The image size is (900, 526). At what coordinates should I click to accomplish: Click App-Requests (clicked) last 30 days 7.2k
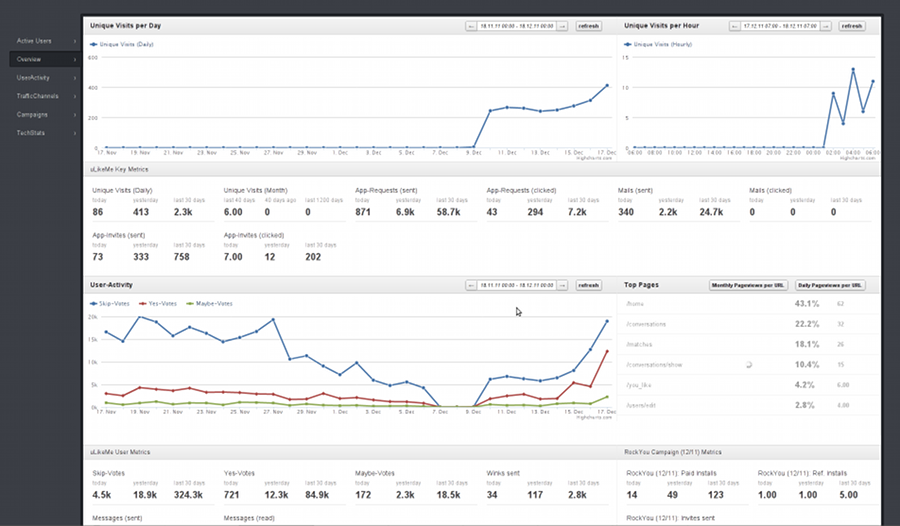coord(577,212)
